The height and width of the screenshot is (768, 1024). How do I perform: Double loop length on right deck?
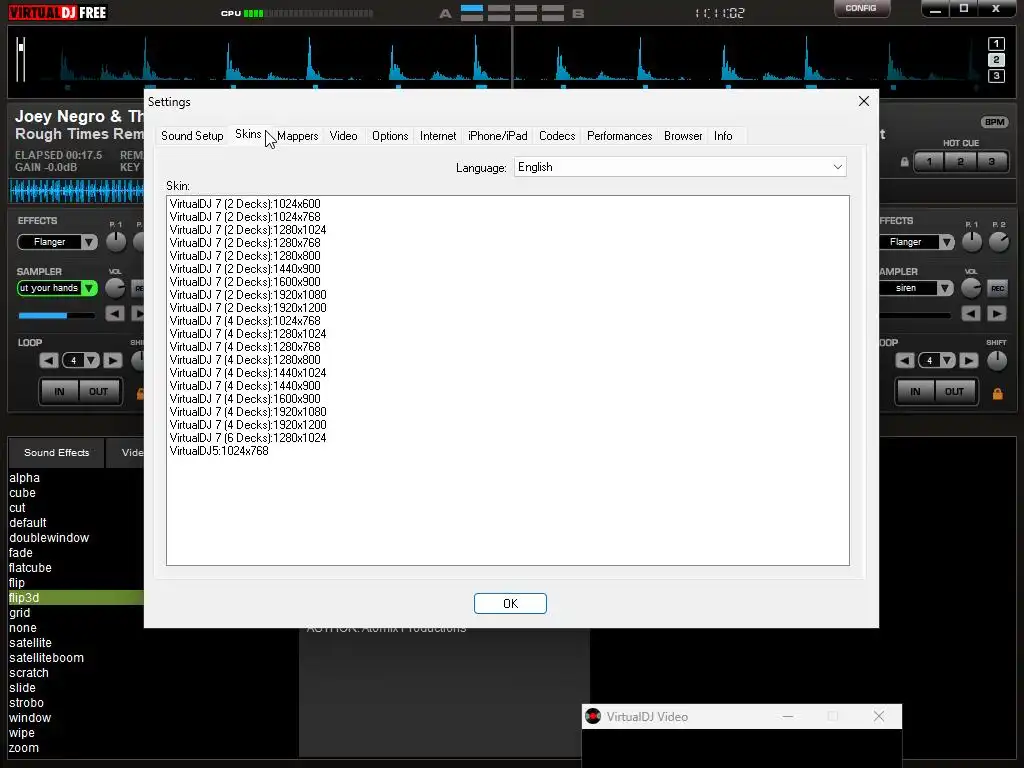pyautogui.click(x=968, y=360)
